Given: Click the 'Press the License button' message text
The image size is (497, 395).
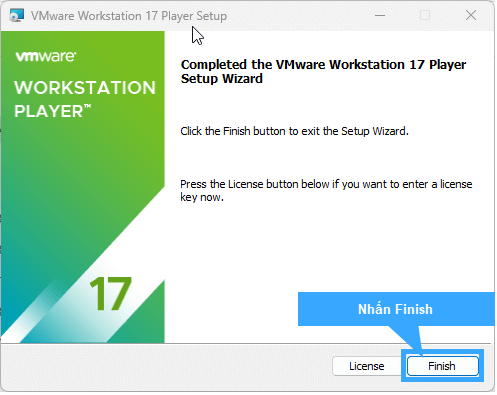Looking at the screenshot, I should point(327,191).
